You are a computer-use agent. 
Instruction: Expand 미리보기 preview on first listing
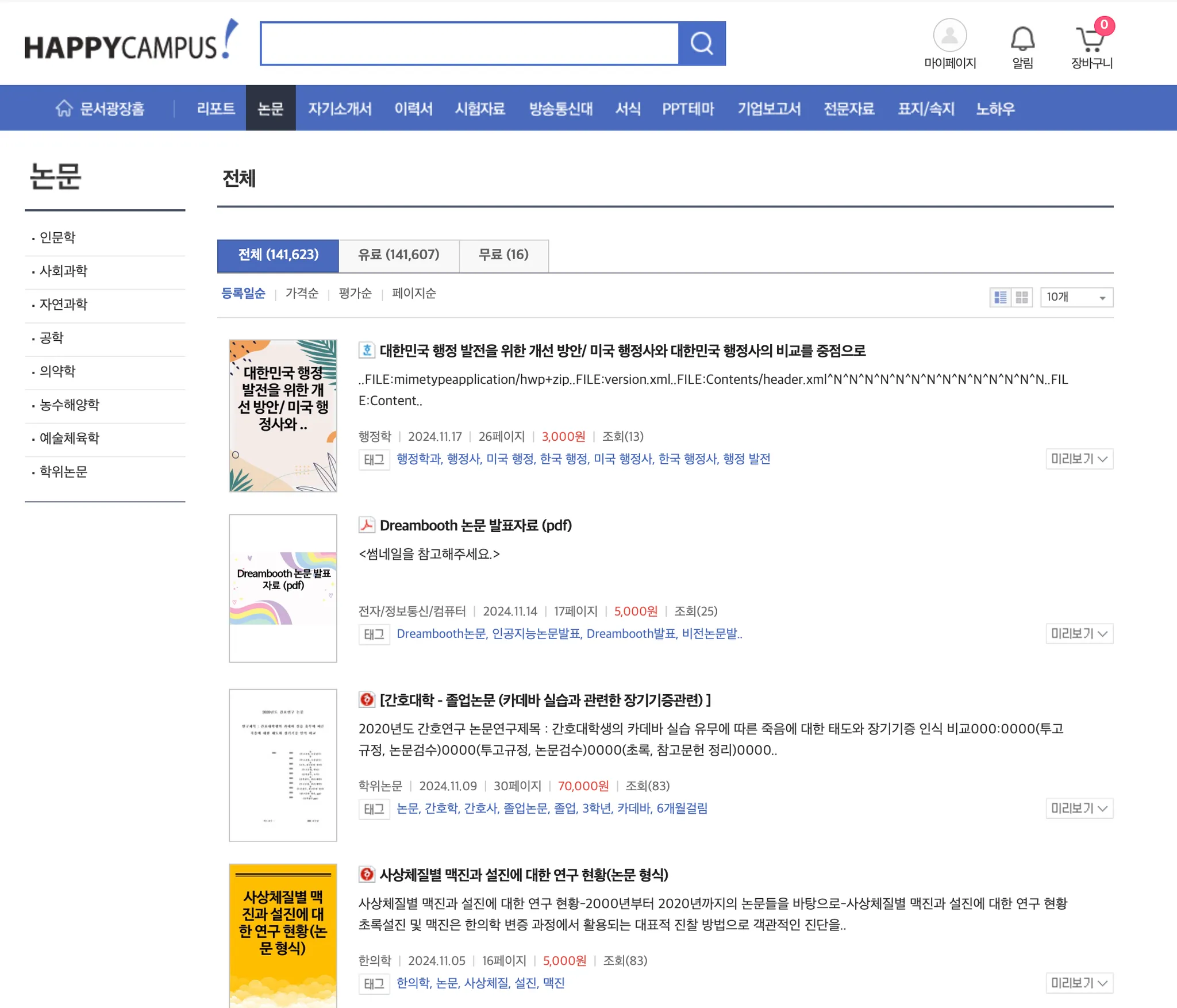pyautogui.click(x=1079, y=459)
